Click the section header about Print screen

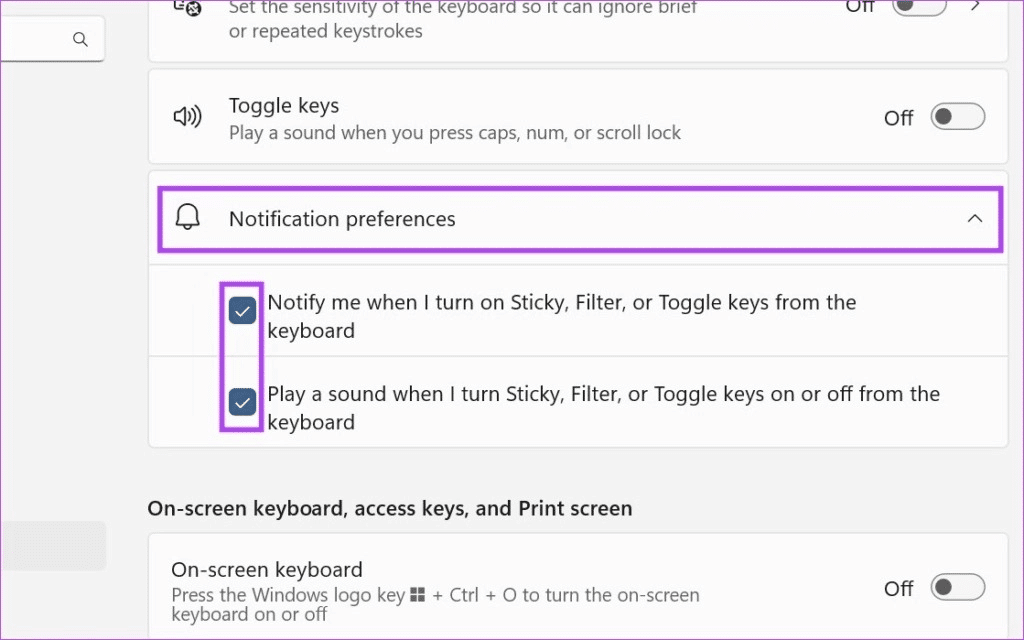[x=390, y=508]
